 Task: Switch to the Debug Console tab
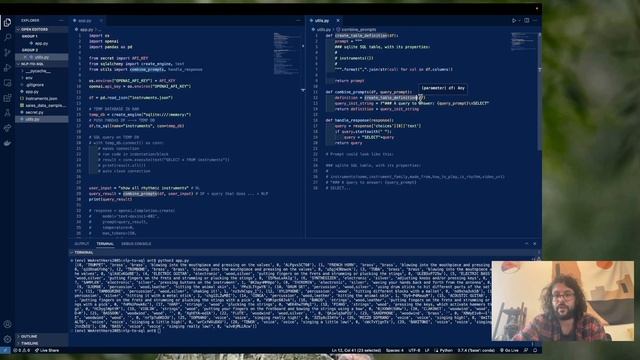tap(136, 244)
